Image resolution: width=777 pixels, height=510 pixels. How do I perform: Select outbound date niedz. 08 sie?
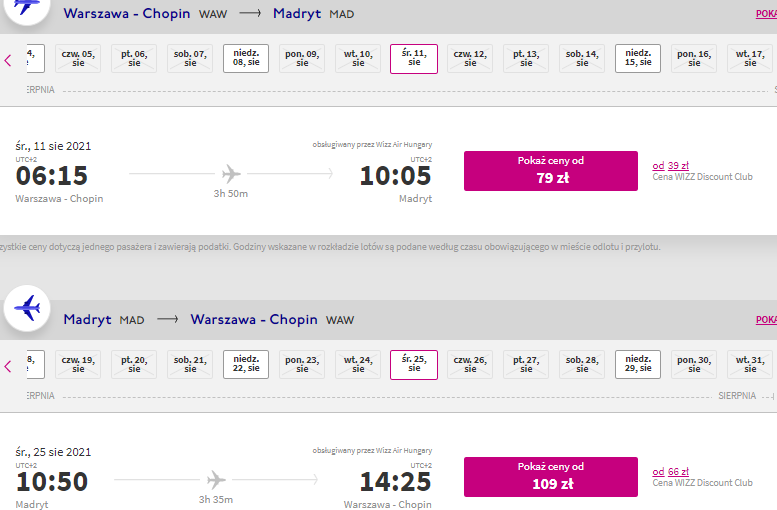pyautogui.click(x=246, y=58)
